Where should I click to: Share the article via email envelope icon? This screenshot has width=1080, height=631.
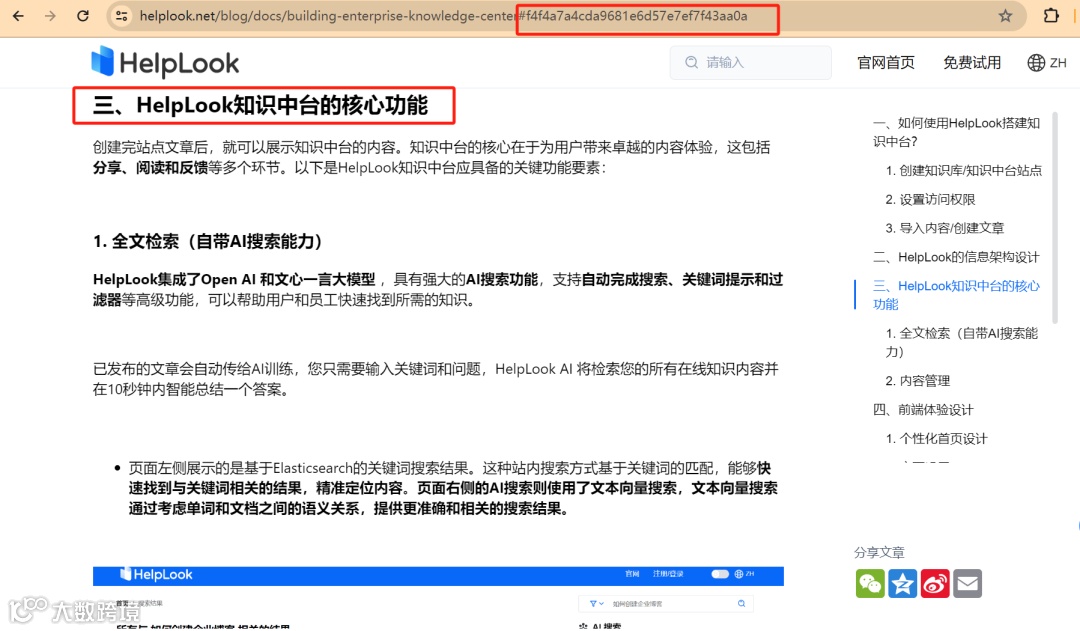coord(967,583)
